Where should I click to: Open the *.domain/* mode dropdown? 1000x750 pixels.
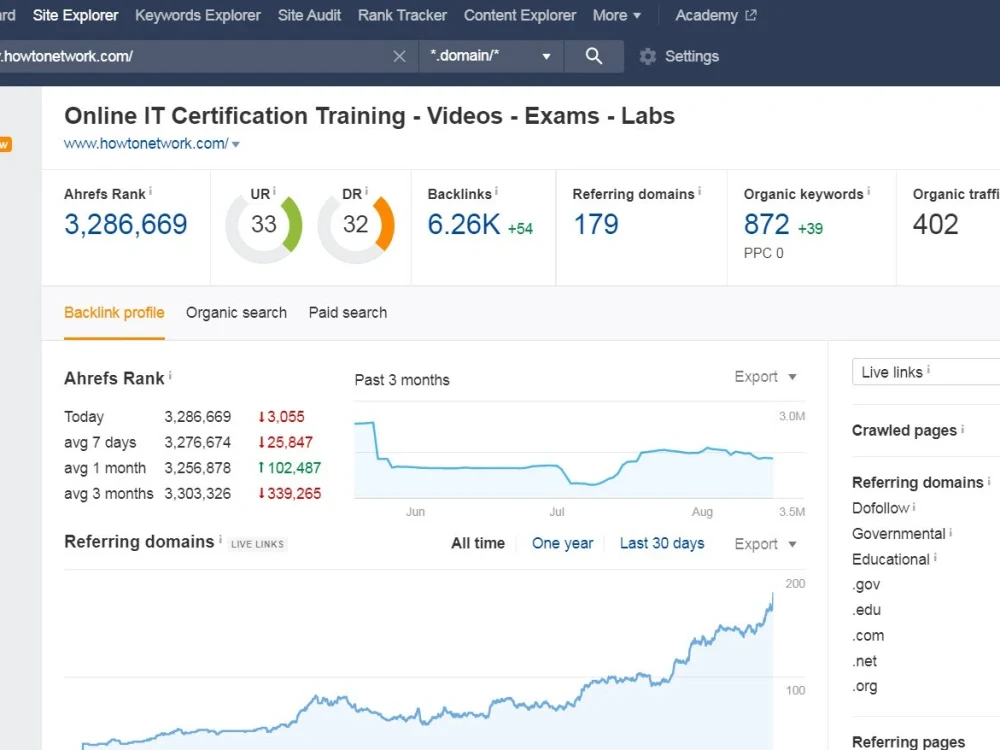coord(490,56)
